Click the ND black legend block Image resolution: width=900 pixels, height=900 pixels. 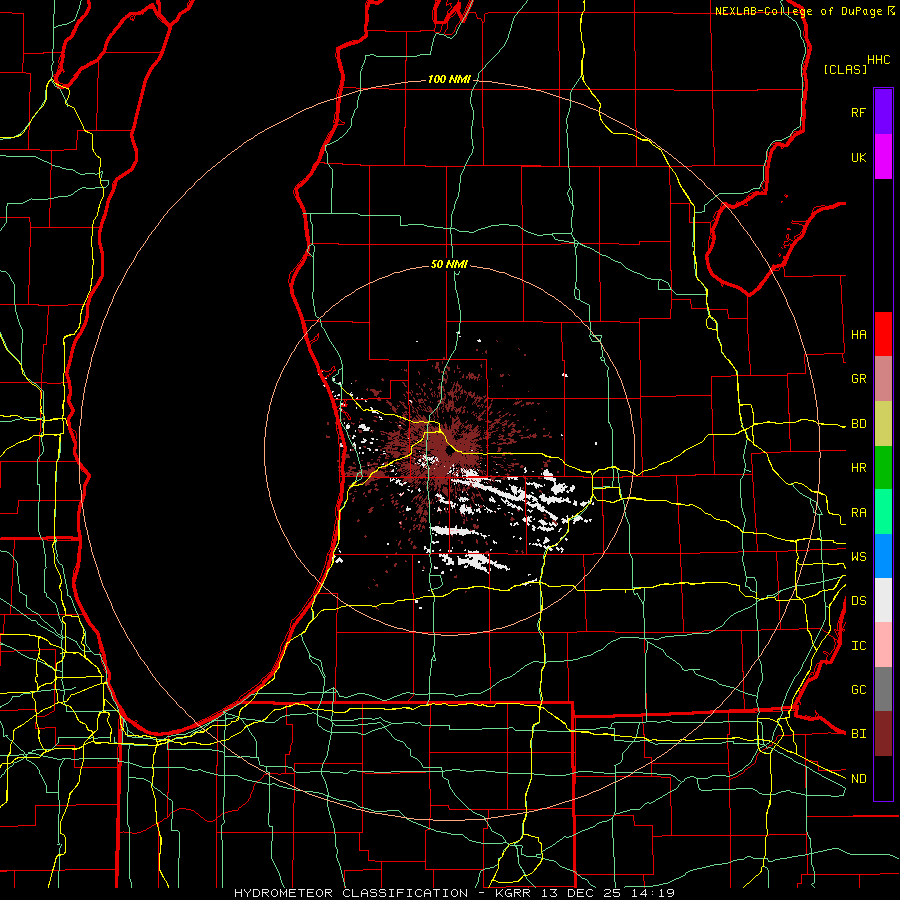tap(883, 778)
